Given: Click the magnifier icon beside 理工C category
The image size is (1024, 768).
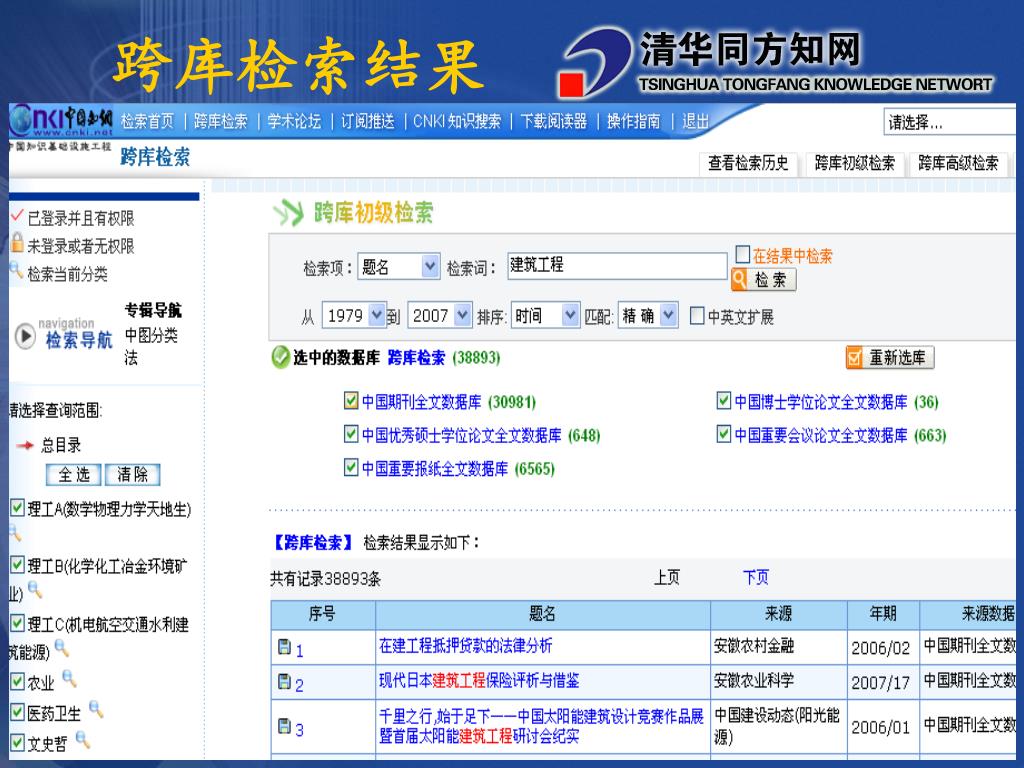Looking at the screenshot, I should point(61,648).
